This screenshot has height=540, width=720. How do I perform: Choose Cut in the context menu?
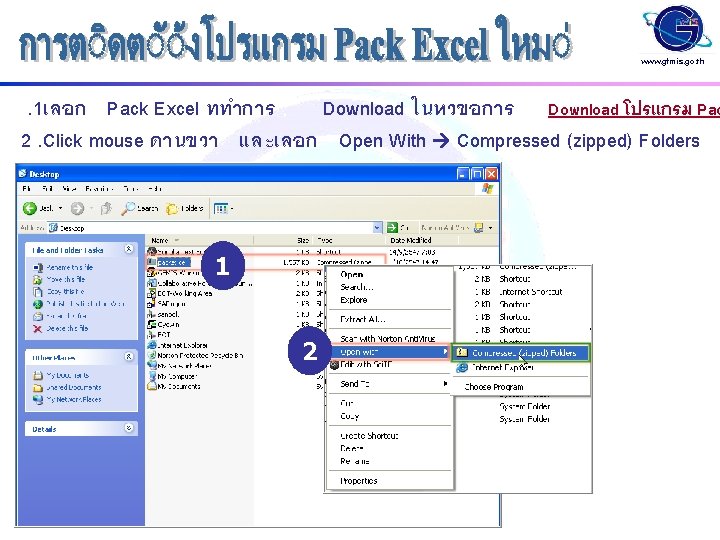(390, 403)
